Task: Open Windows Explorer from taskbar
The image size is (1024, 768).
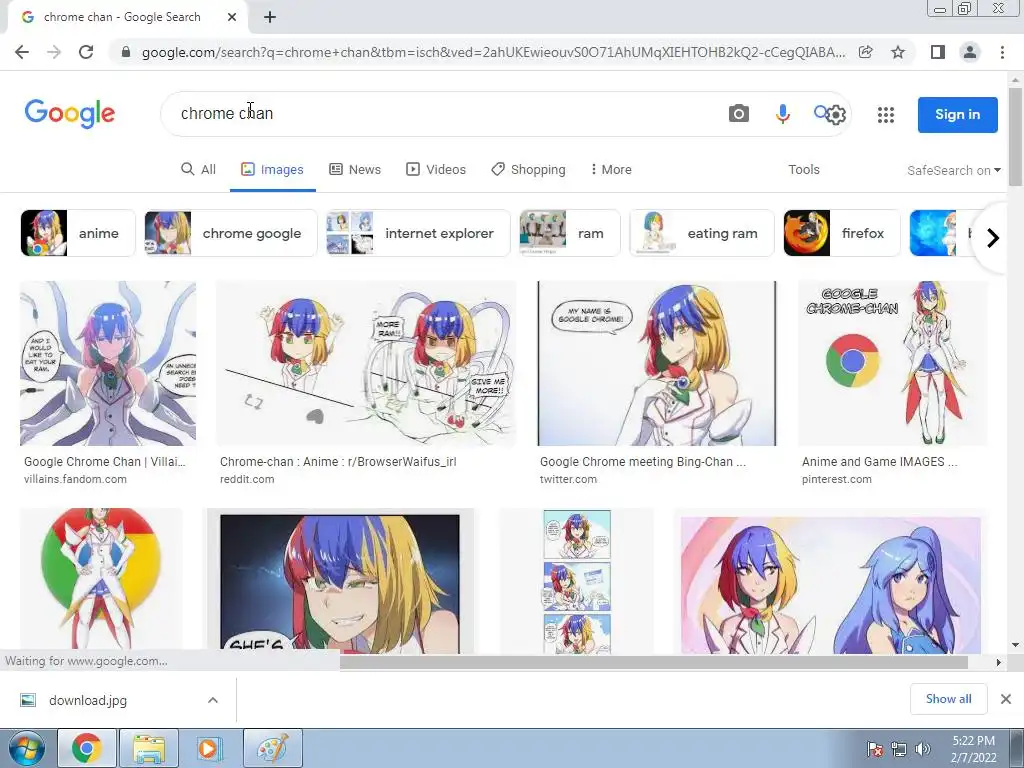Action: click(x=149, y=748)
